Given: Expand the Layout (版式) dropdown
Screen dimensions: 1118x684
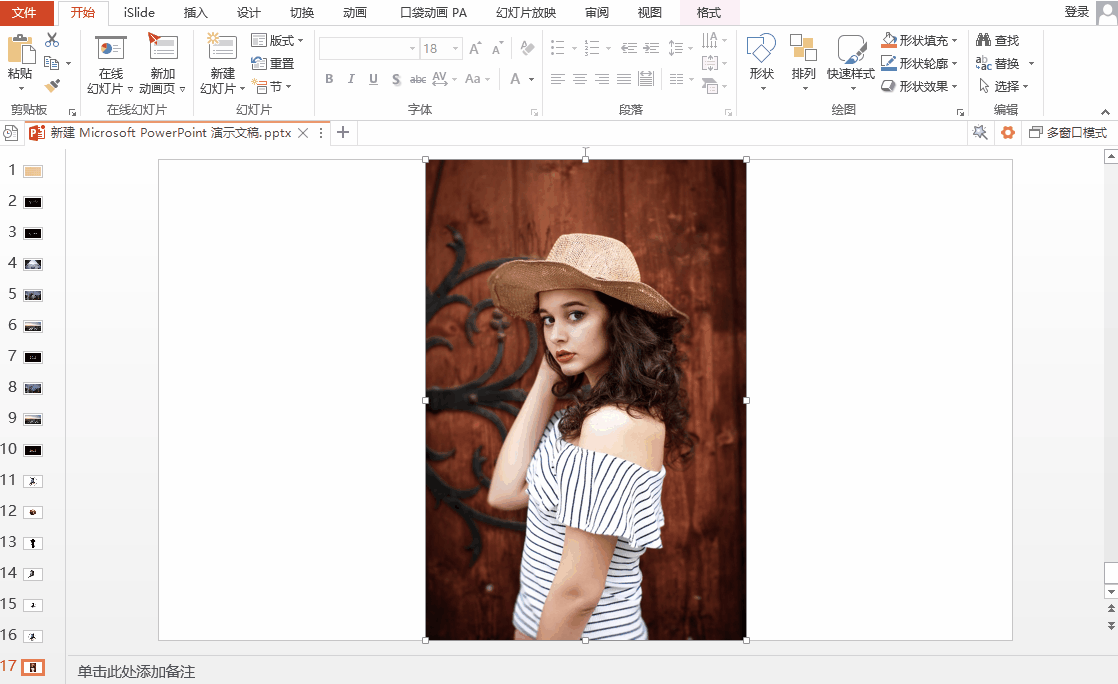Looking at the screenshot, I should point(300,41).
